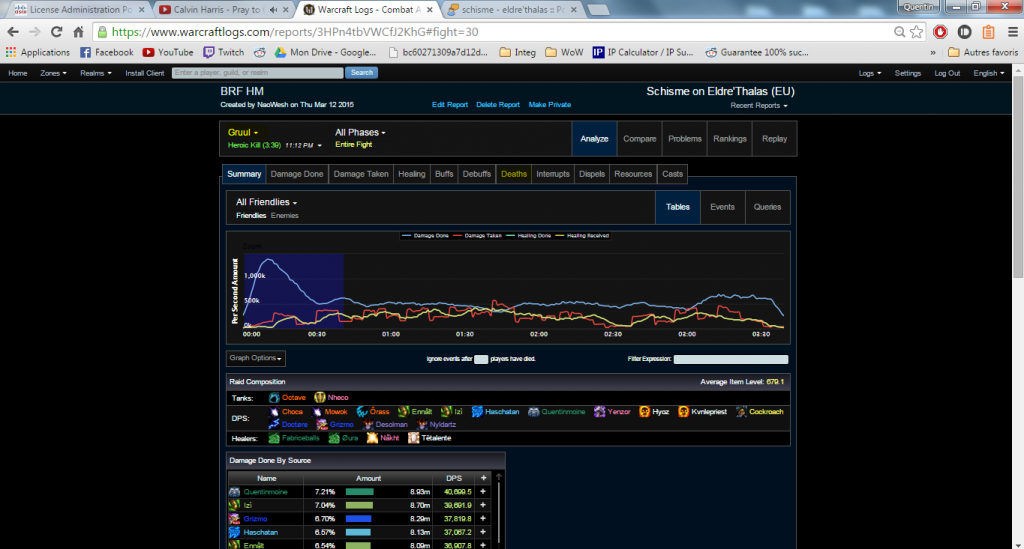1024x549 pixels.
Task: Open the Deaths tab
Action: click(513, 174)
